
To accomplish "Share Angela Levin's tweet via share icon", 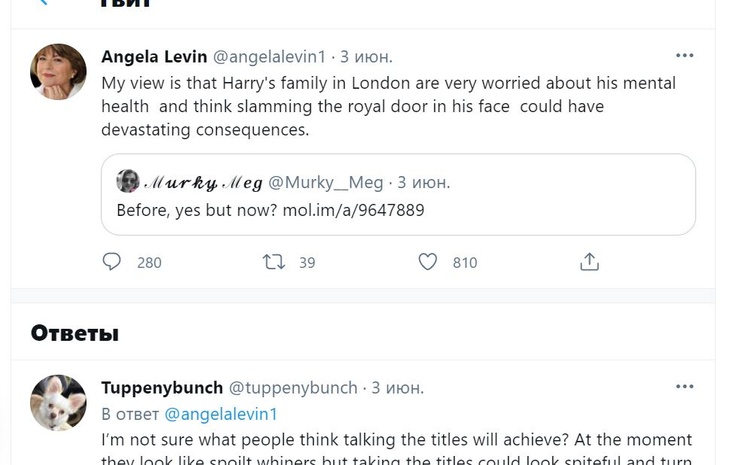I will 589,262.
